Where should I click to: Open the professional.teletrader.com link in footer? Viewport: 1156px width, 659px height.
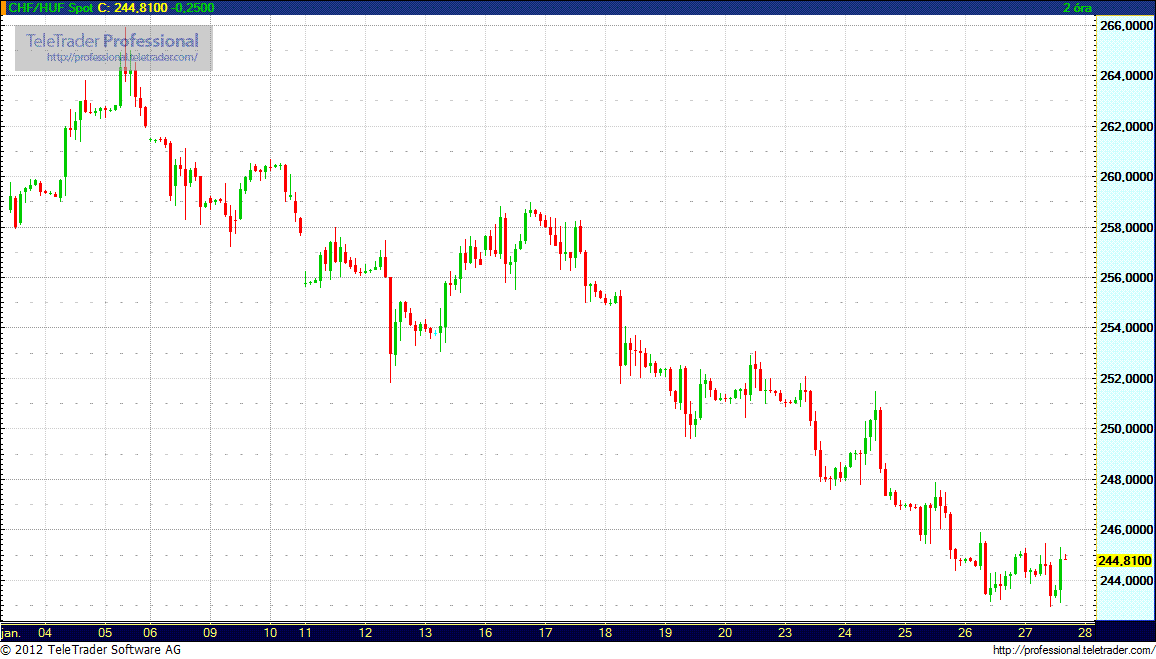point(1072,650)
